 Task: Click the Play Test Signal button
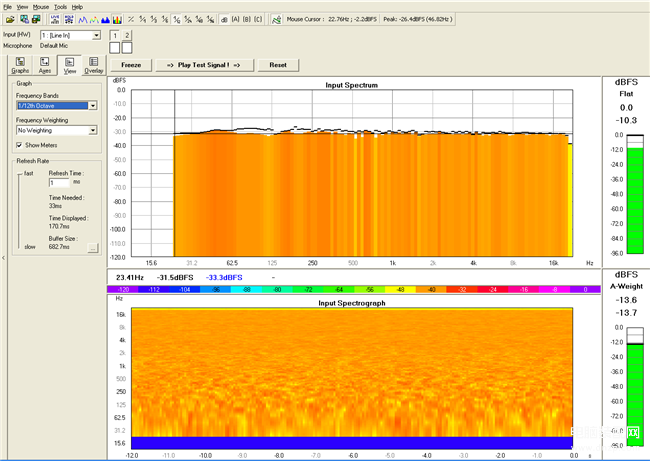pos(204,65)
